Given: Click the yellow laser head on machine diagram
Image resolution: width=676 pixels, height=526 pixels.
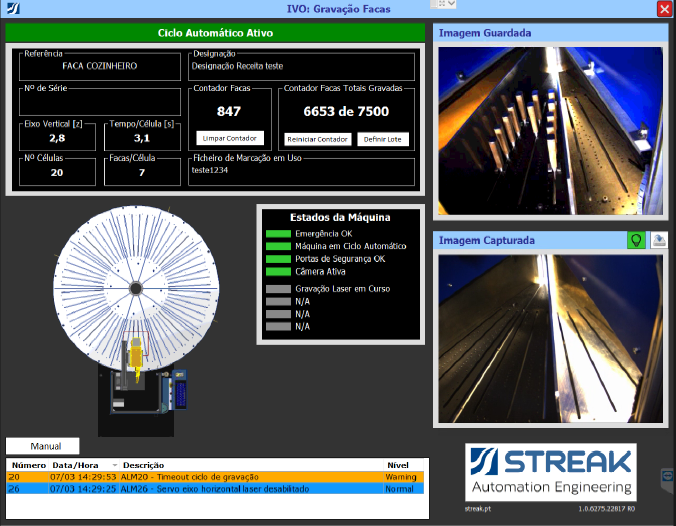Looking at the screenshot, I should click(133, 355).
